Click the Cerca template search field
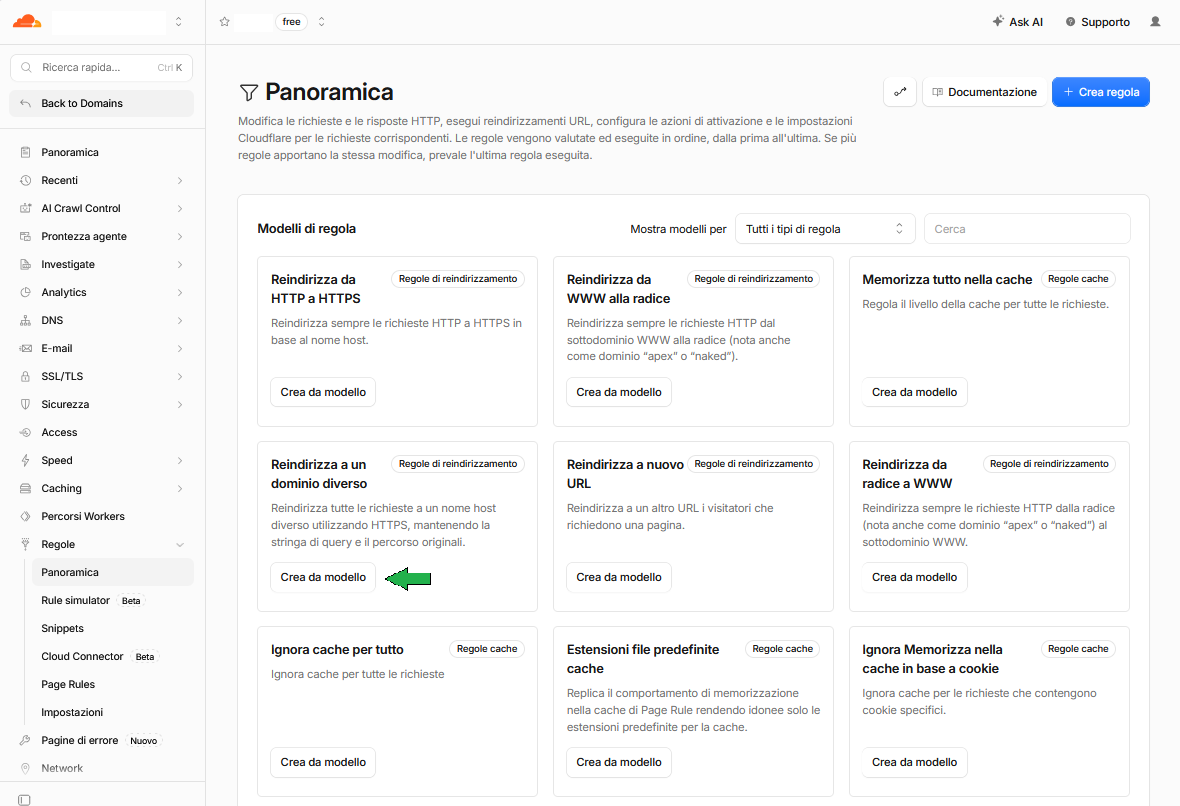 coord(1026,229)
